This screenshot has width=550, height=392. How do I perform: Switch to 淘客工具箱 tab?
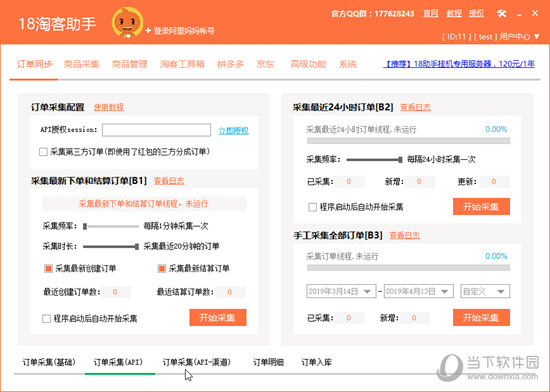click(182, 64)
